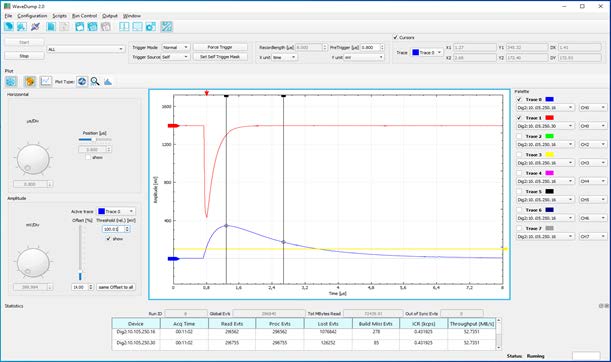This screenshot has width=611, height=362.
Task: Open the Trigger Mode dropdown
Action: [x=176, y=47]
